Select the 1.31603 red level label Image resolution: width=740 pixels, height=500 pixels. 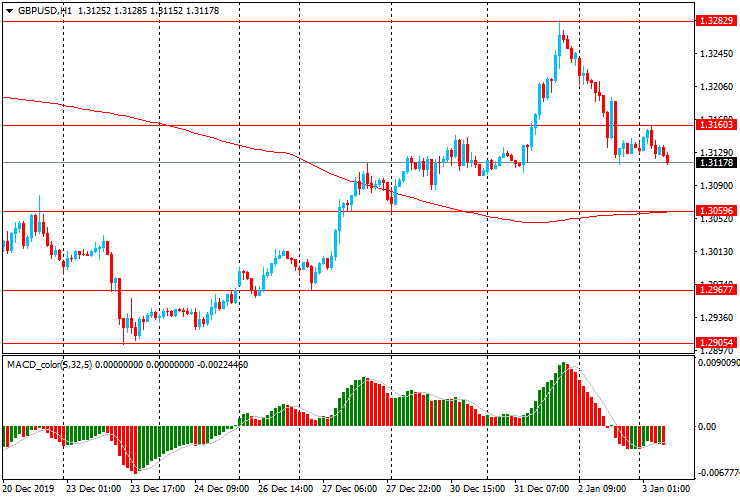(x=716, y=125)
